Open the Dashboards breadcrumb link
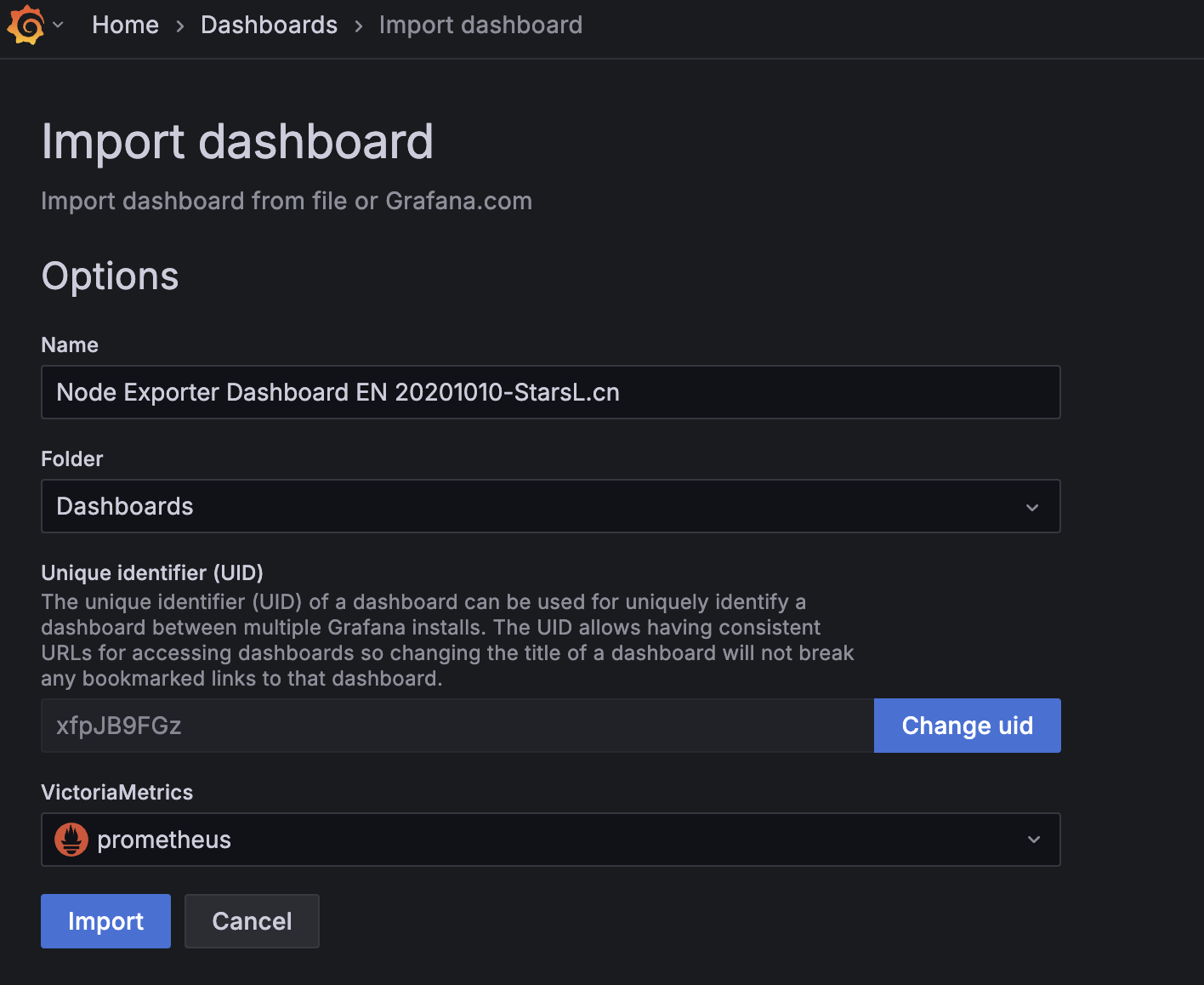The width and height of the screenshot is (1204, 985). [269, 25]
